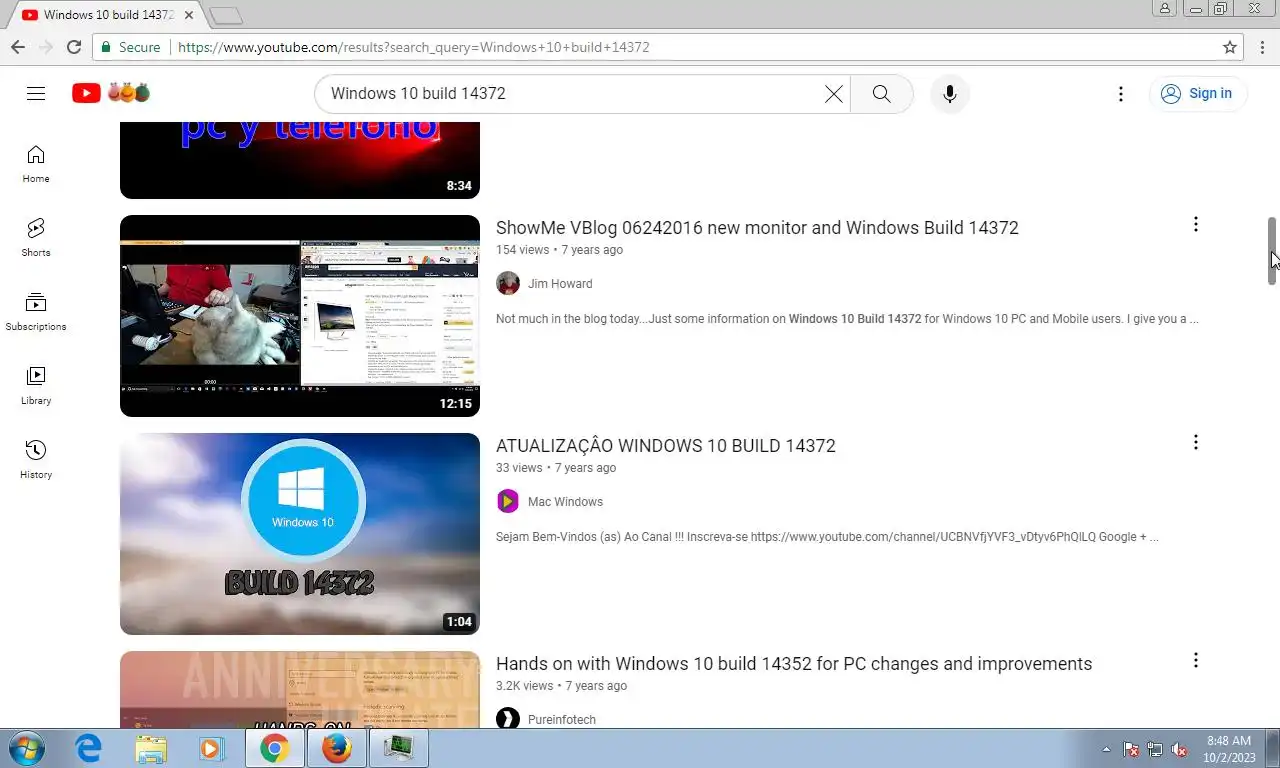Viewport: 1280px width, 768px height.
Task: Reload the page with the refresh button
Action: pos(74,47)
